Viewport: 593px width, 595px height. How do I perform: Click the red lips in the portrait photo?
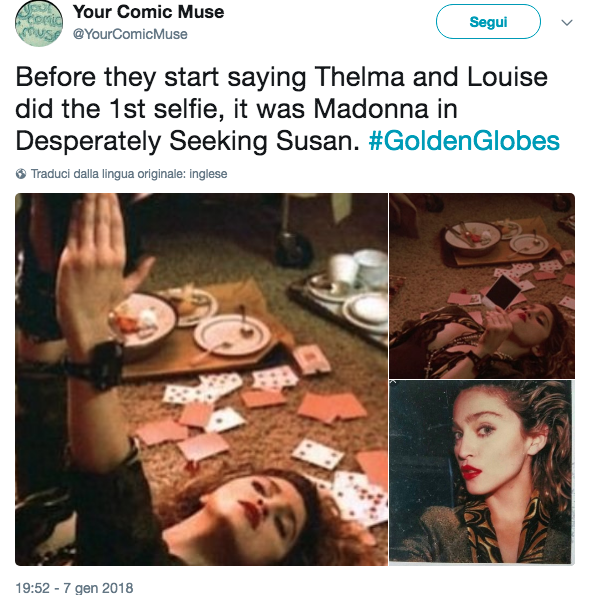pyautogui.click(x=471, y=472)
